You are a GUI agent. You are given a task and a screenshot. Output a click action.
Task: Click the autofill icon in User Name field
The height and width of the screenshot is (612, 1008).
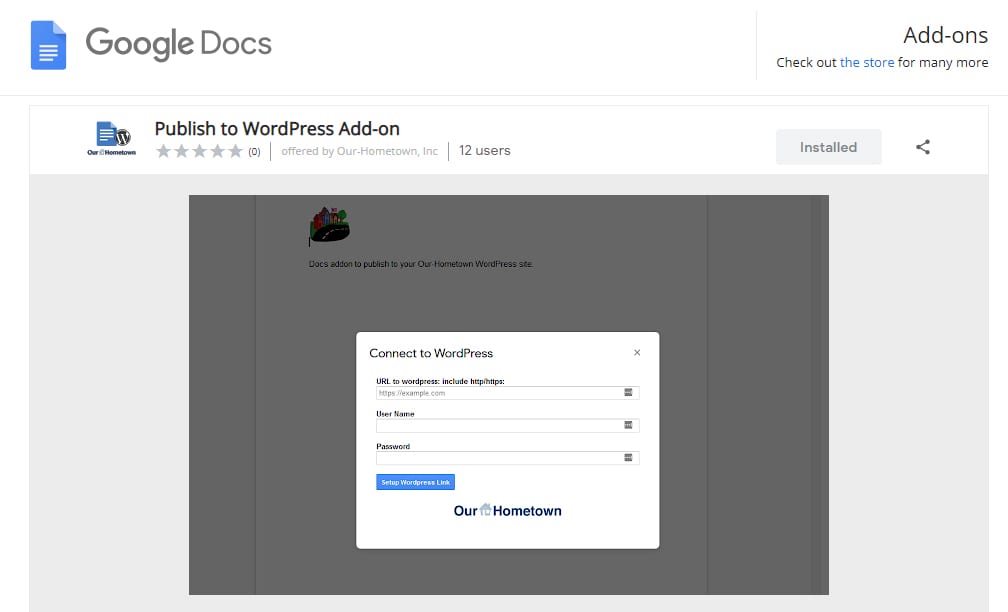coord(629,425)
